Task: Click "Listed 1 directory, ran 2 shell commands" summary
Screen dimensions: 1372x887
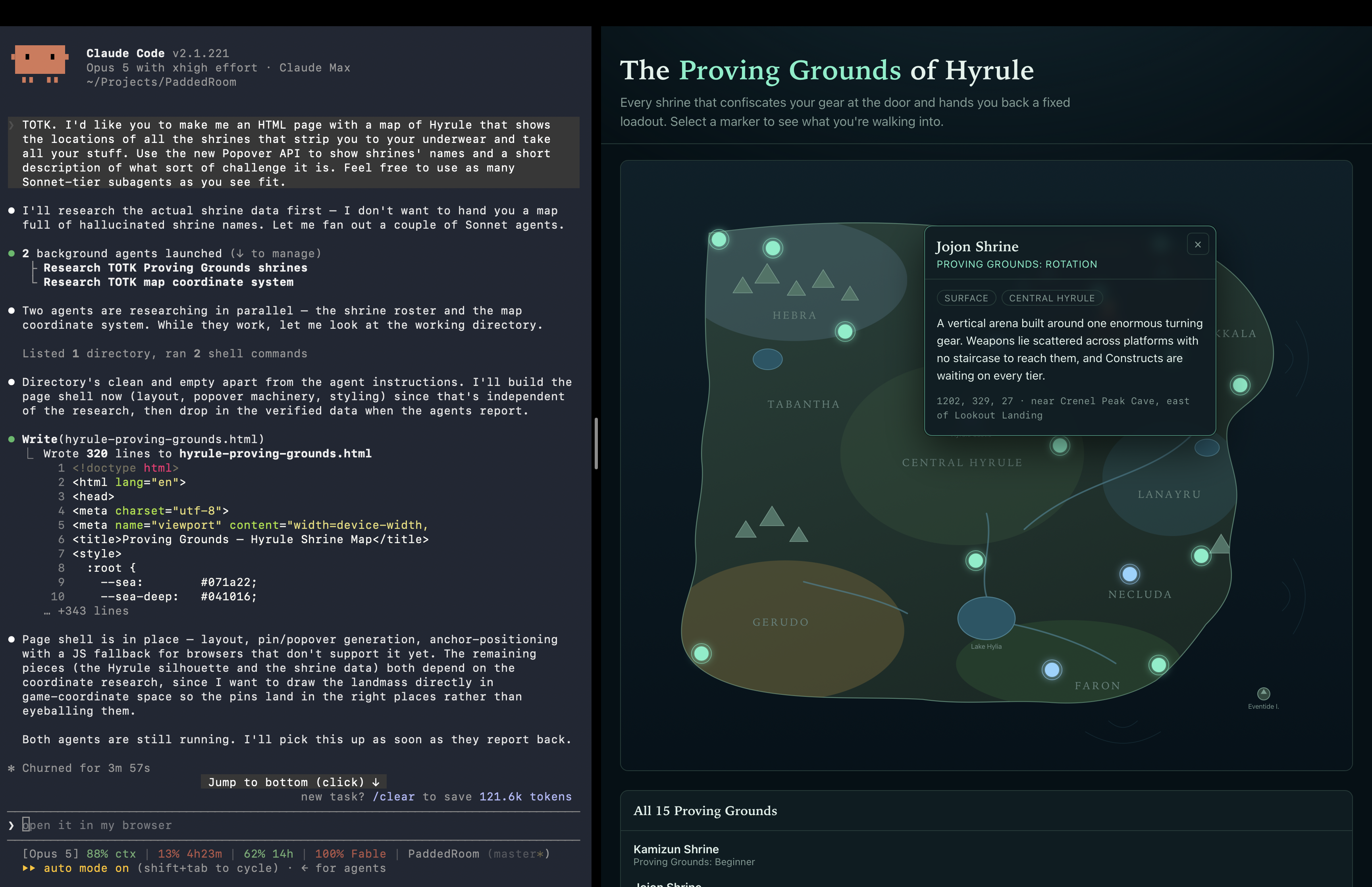Action: pos(165,354)
